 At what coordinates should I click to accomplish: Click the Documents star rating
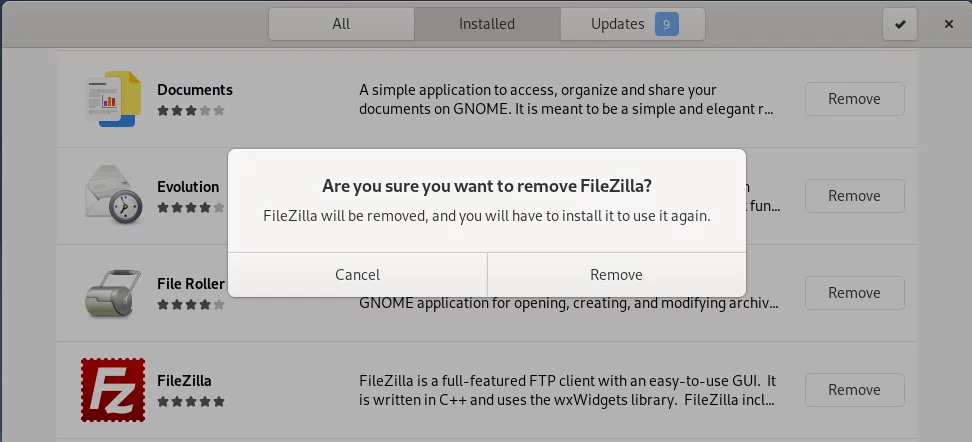[x=190, y=111]
